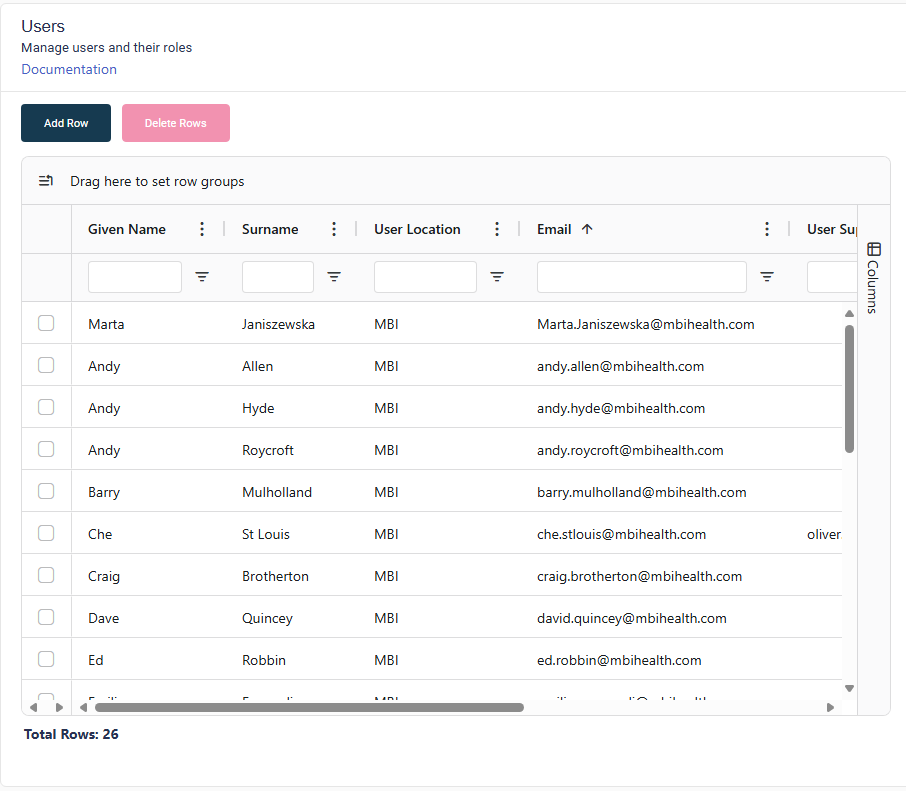
Task: Click the filter icon under Email
Action: pos(767,277)
